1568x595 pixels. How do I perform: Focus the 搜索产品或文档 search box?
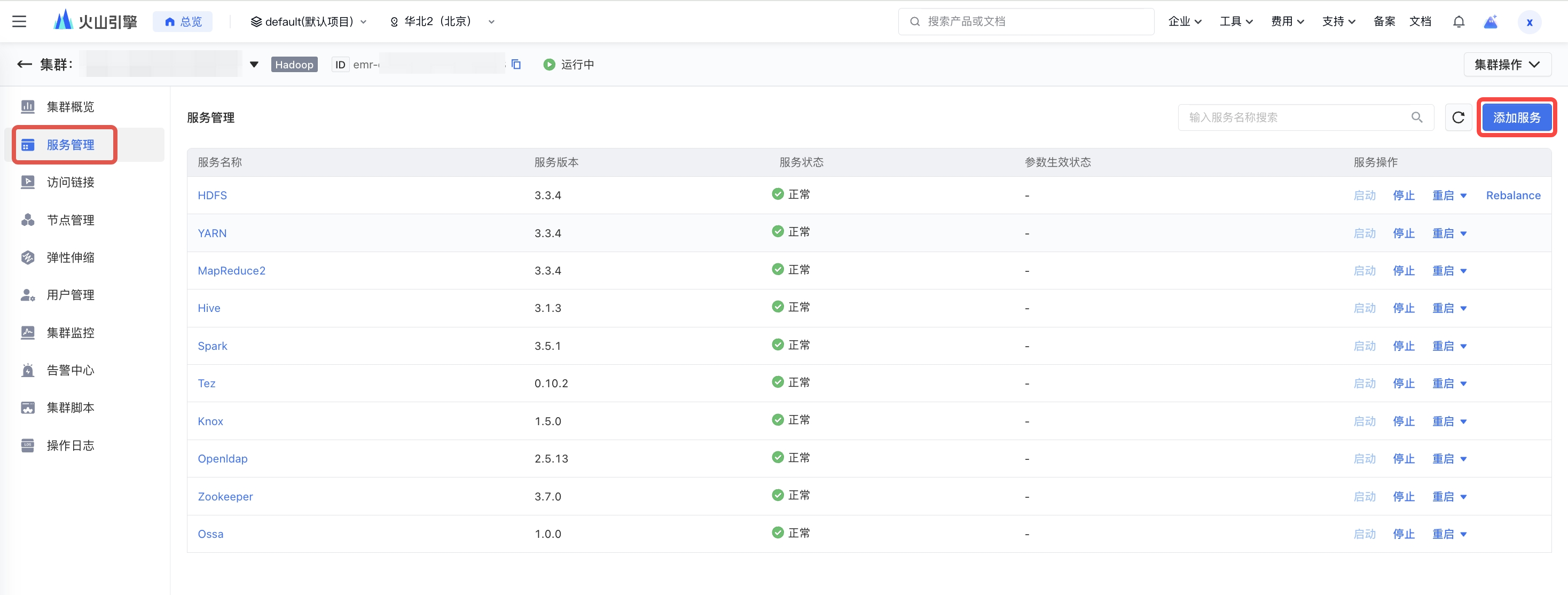pos(1025,22)
